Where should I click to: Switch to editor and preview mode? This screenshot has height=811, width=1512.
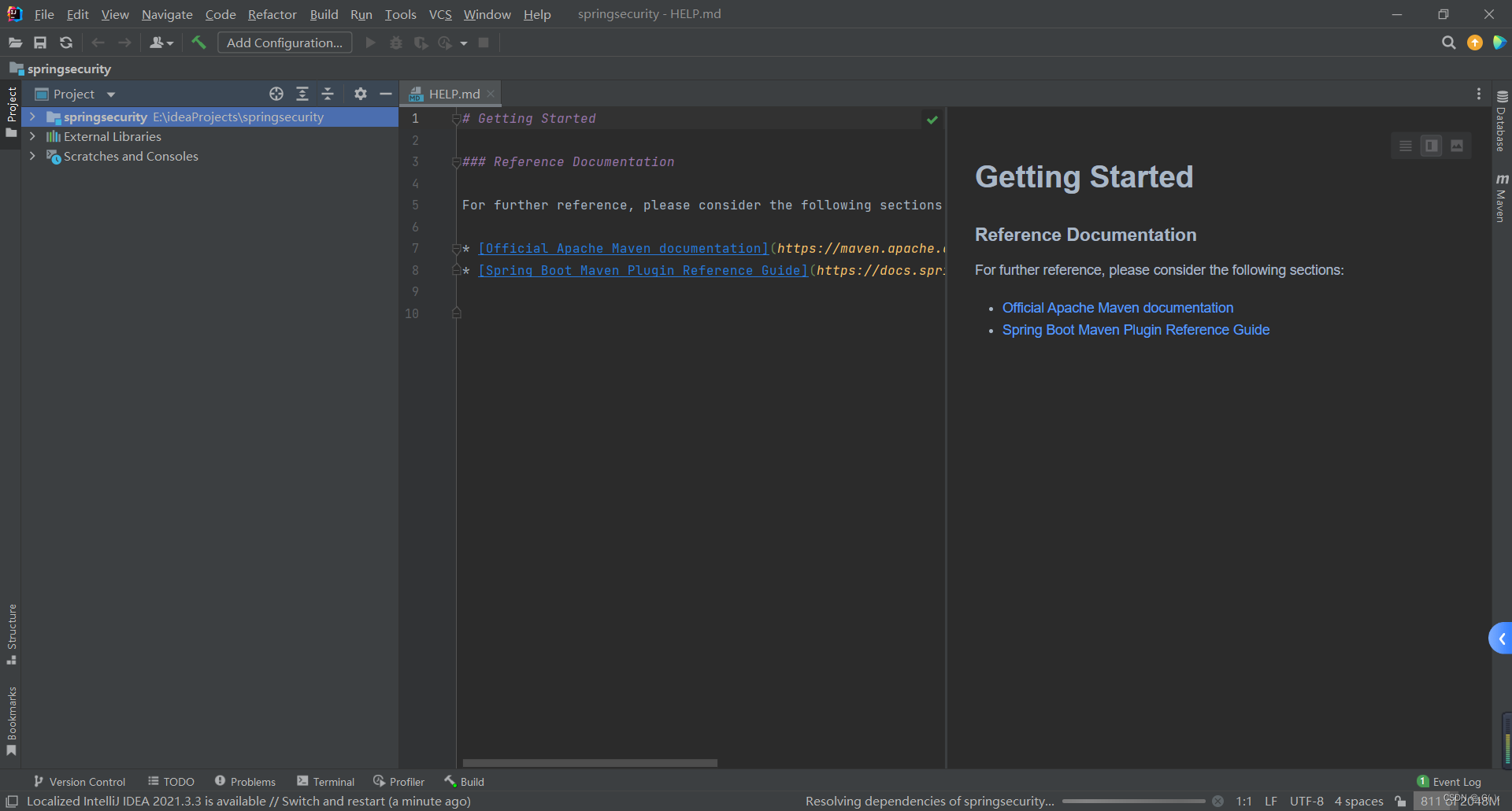click(x=1432, y=146)
